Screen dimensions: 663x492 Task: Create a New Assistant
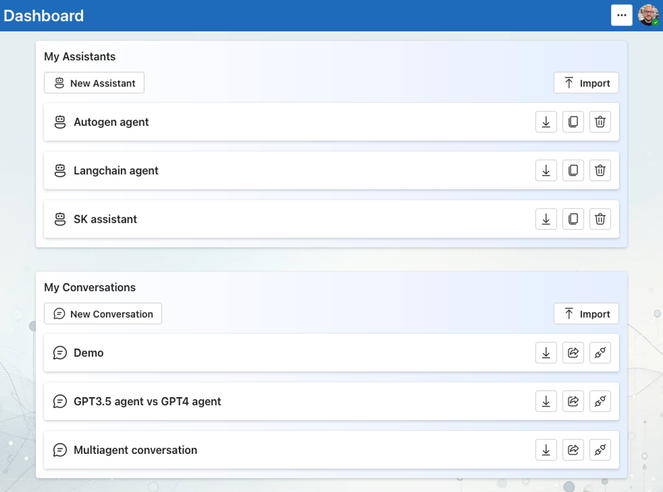[94, 83]
